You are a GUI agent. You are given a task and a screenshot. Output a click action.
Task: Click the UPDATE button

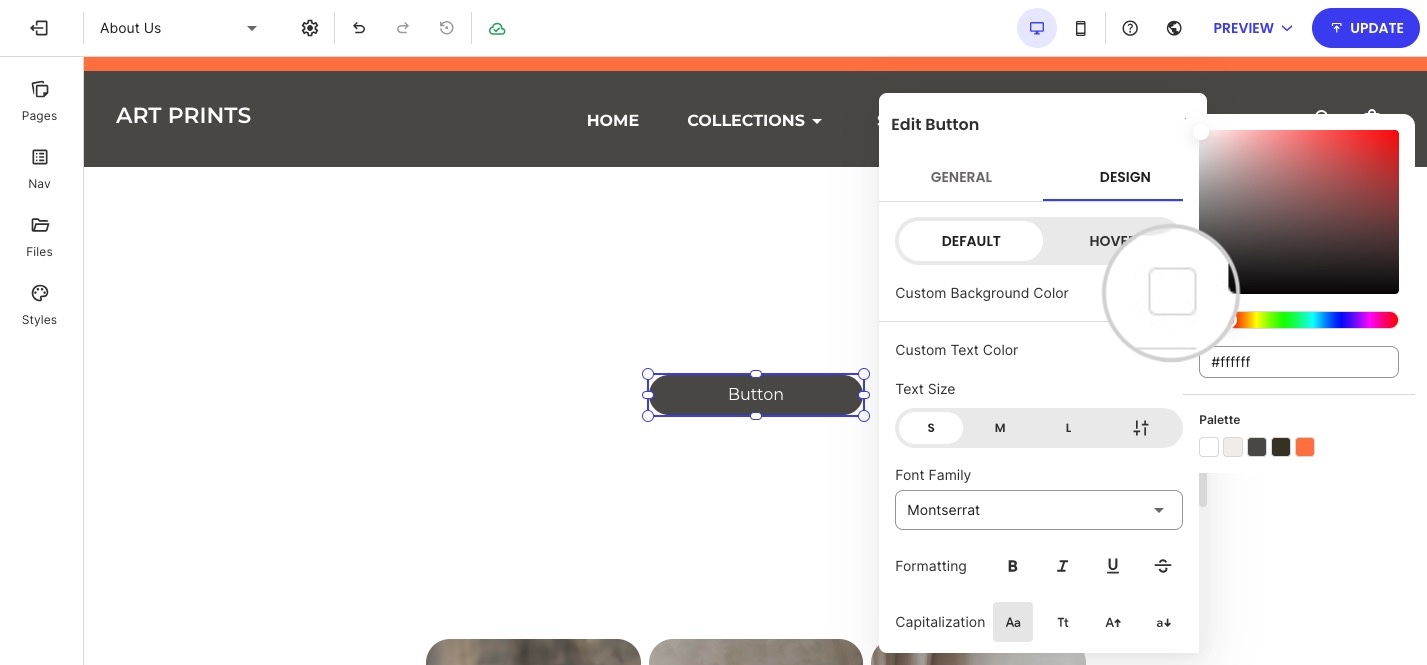(1366, 28)
